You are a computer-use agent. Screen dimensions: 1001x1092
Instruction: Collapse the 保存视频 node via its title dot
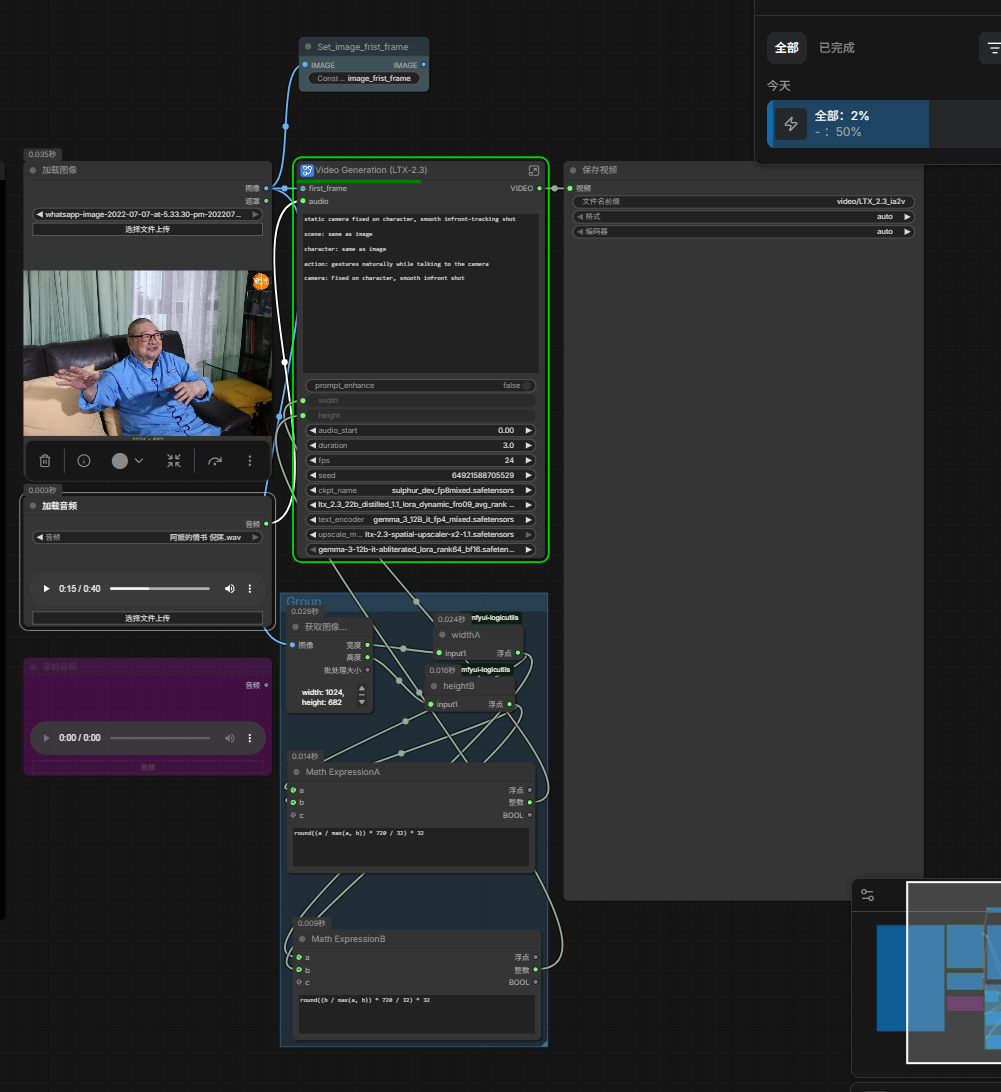pos(573,170)
